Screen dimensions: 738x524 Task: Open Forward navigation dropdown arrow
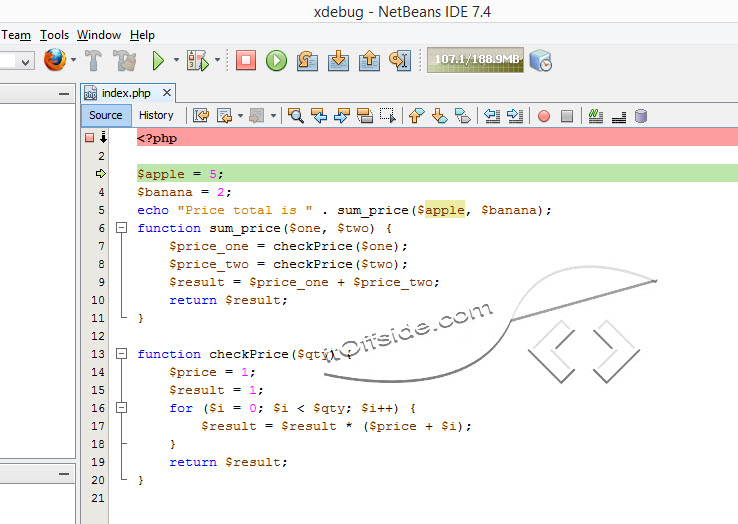pos(273,115)
